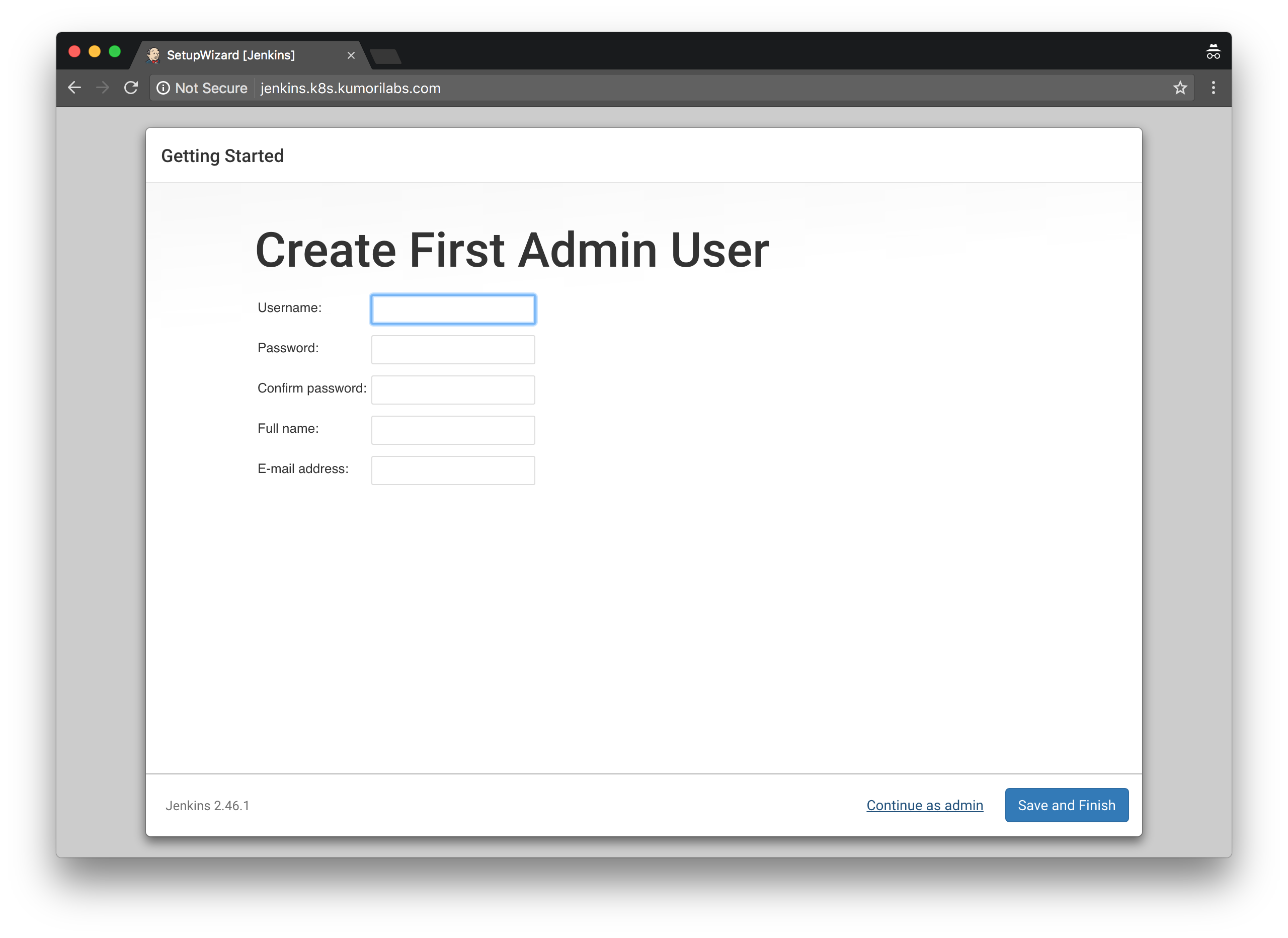Click the Jenkins Setup Wizard favicon icon
The height and width of the screenshot is (938, 1288).
click(153, 55)
